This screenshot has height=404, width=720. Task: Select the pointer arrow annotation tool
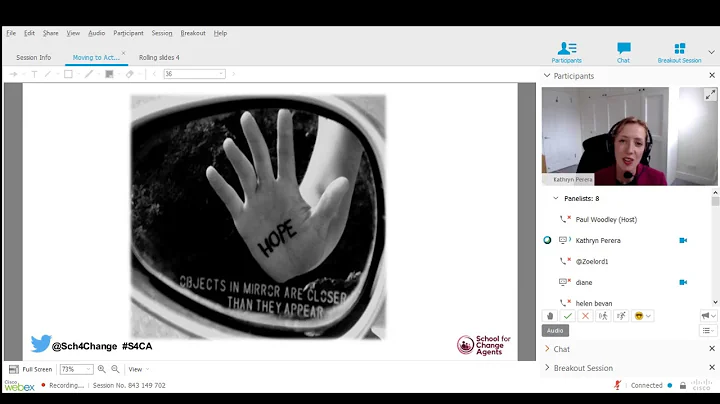14,74
